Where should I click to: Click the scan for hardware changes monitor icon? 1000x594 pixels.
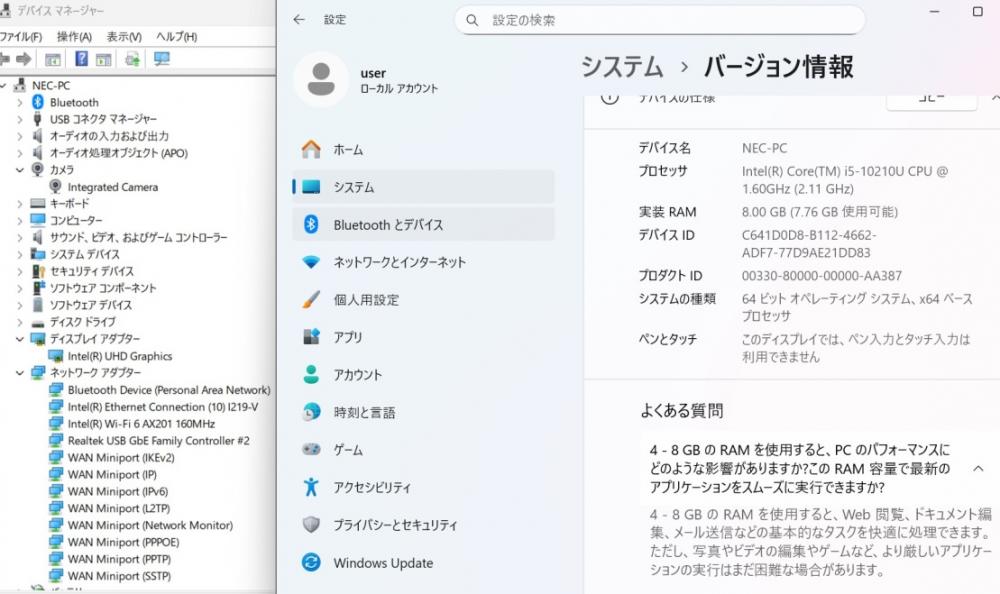point(161,60)
